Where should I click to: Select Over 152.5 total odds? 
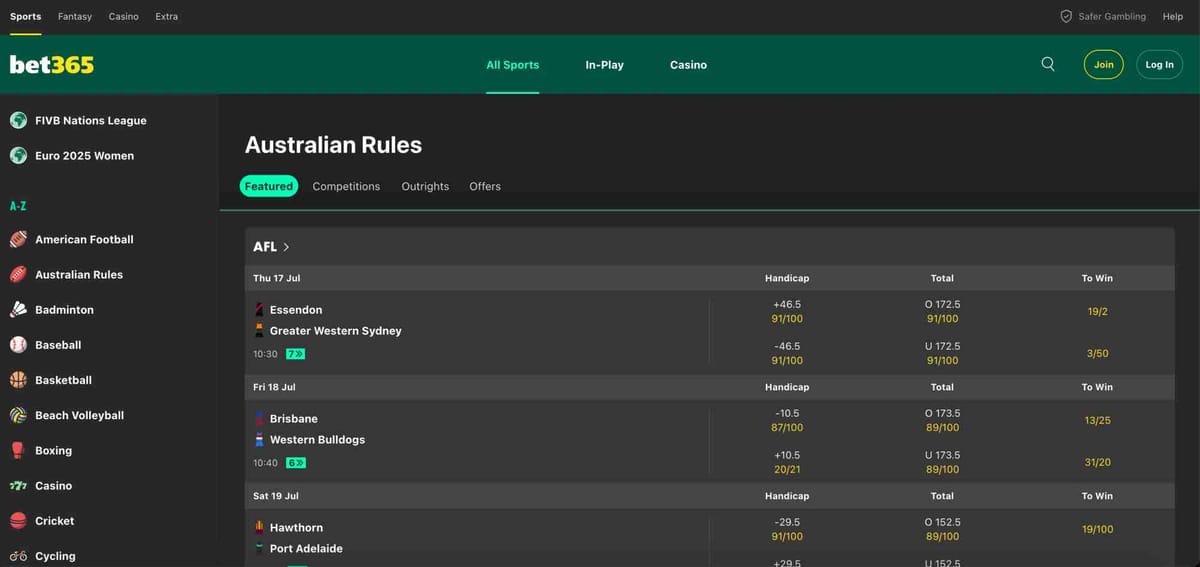click(942, 529)
